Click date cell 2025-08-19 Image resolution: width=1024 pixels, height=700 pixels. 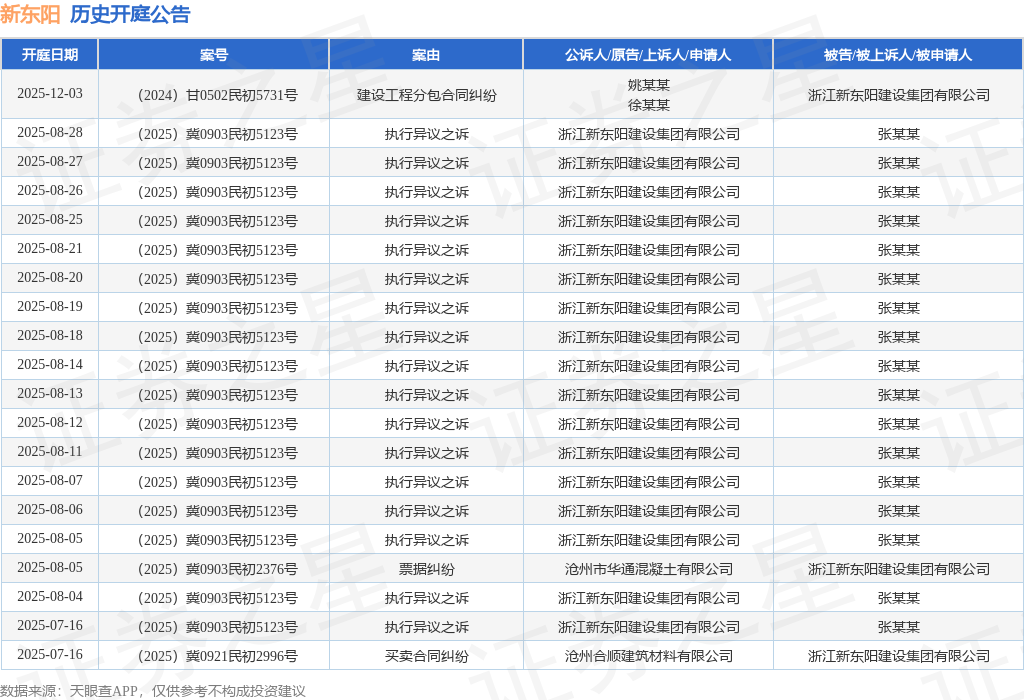click(50, 306)
